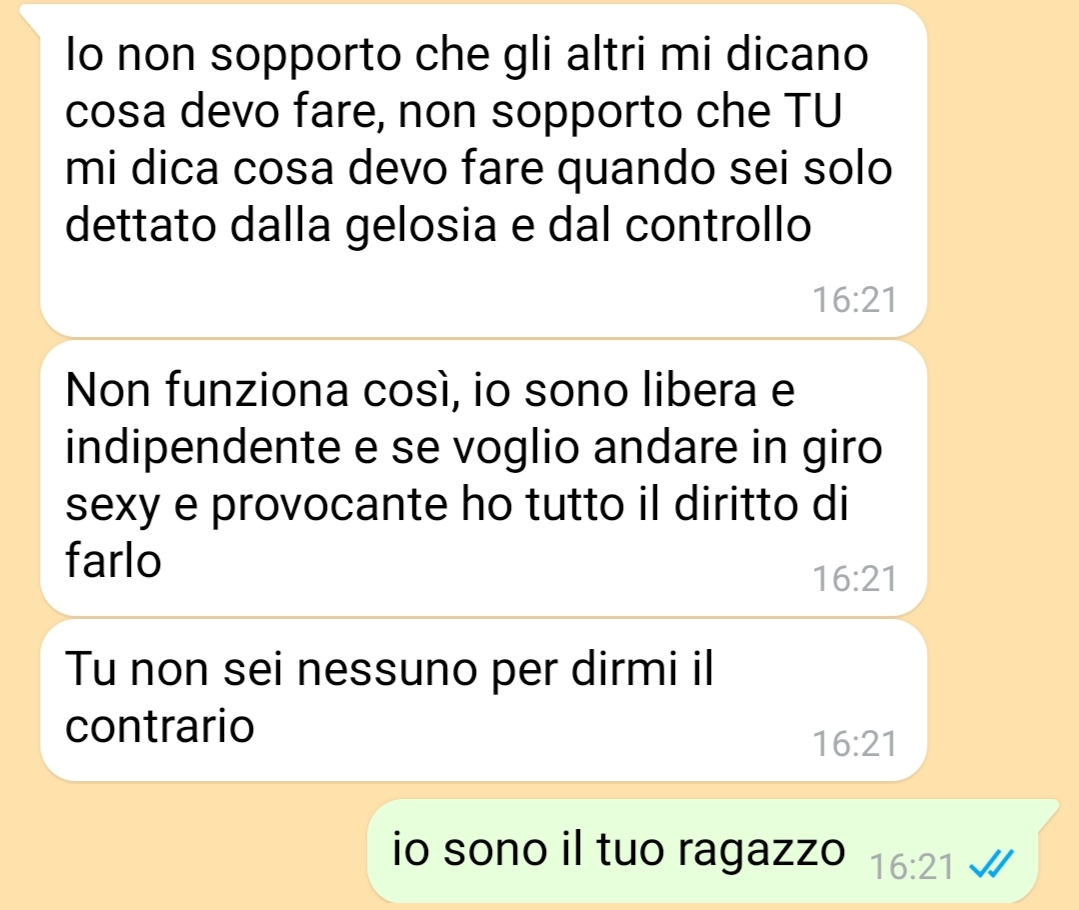Select the "Tu non sei nessuno" message bubble
The height and width of the screenshot is (910, 1079).
click(483, 699)
